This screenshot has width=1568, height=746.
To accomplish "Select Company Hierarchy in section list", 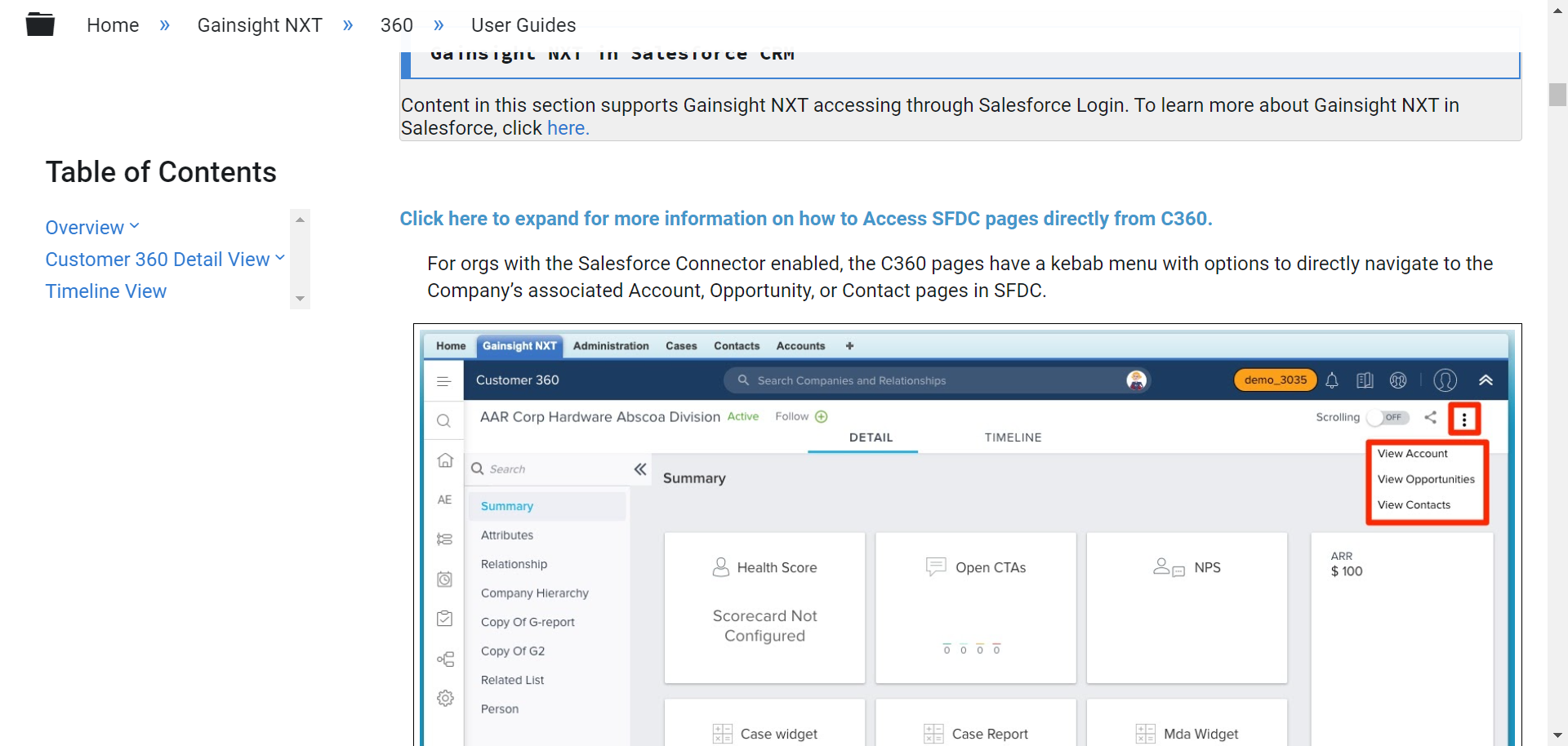I will coord(534,593).
